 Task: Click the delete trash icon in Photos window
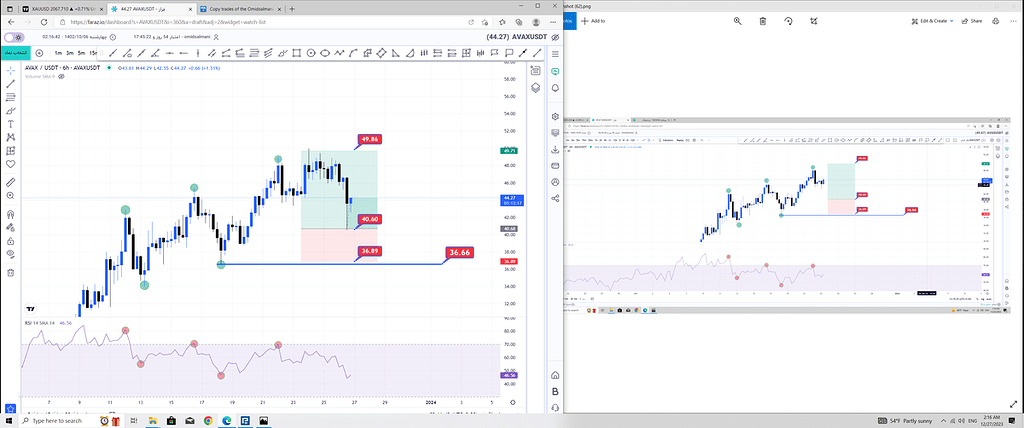coord(763,21)
